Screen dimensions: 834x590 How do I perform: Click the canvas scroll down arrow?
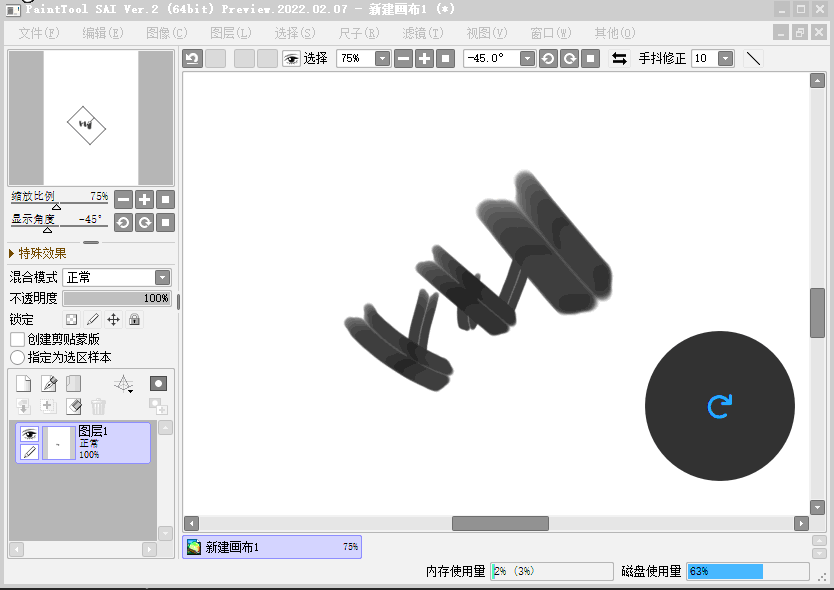pos(817,508)
